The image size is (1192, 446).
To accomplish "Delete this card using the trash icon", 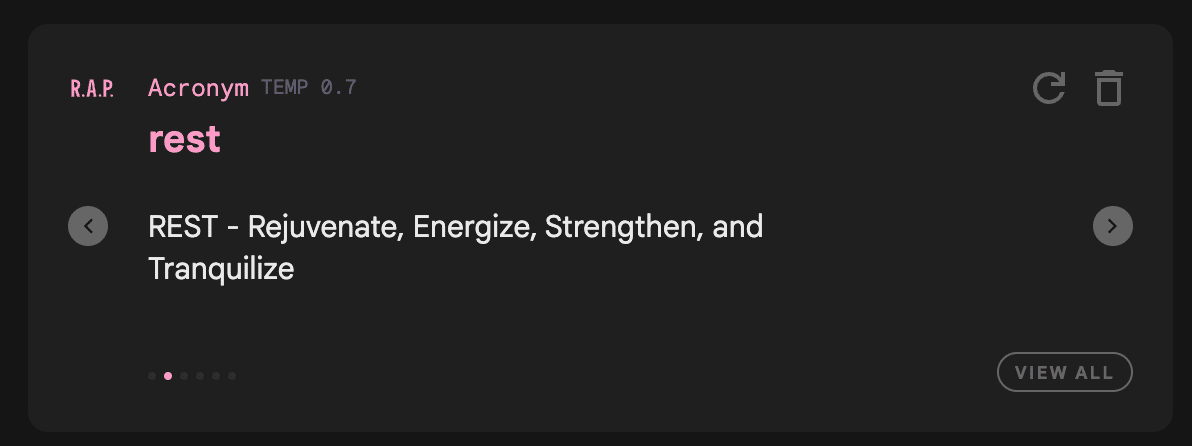I will click(1109, 88).
